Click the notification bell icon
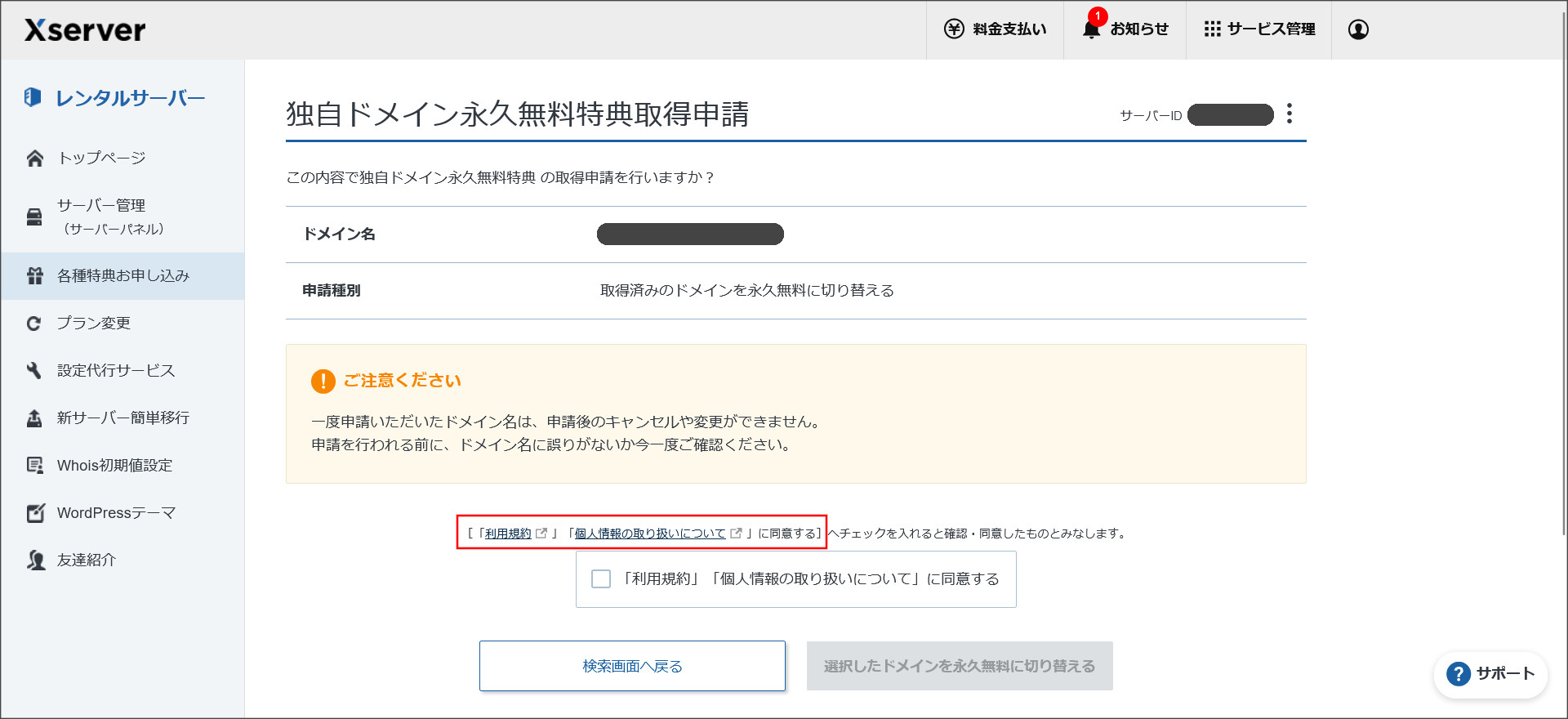The height and width of the screenshot is (719, 1568). (x=1091, y=29)
